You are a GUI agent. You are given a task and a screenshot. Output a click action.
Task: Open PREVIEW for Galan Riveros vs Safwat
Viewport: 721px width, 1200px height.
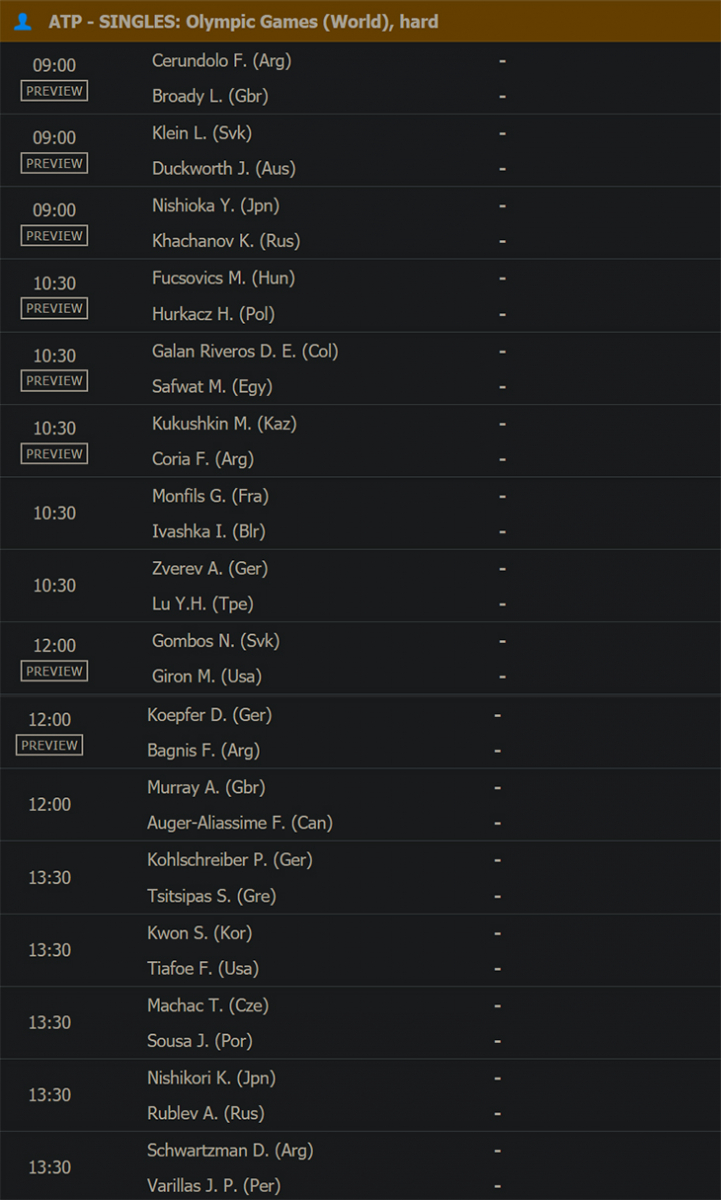pos(54,381)
